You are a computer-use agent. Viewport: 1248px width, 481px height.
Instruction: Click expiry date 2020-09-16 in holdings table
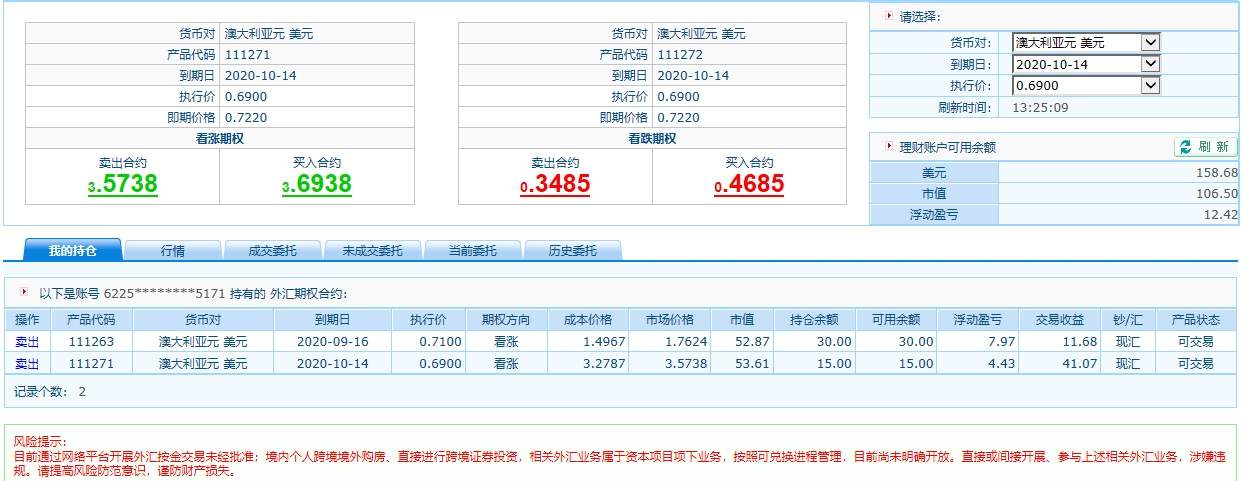(x=333, y=341)
